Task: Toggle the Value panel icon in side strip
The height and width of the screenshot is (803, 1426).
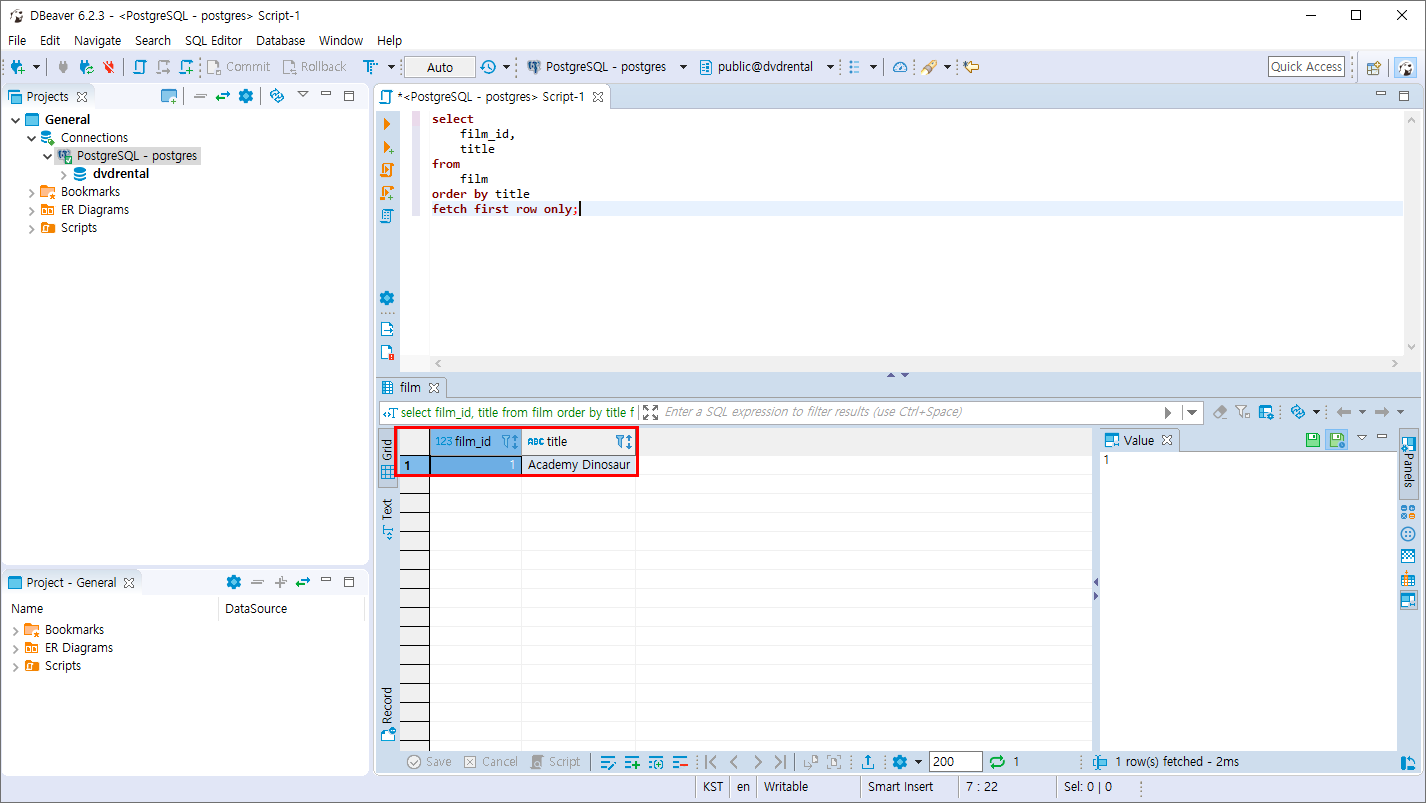Action: (x=1408, y=600)
